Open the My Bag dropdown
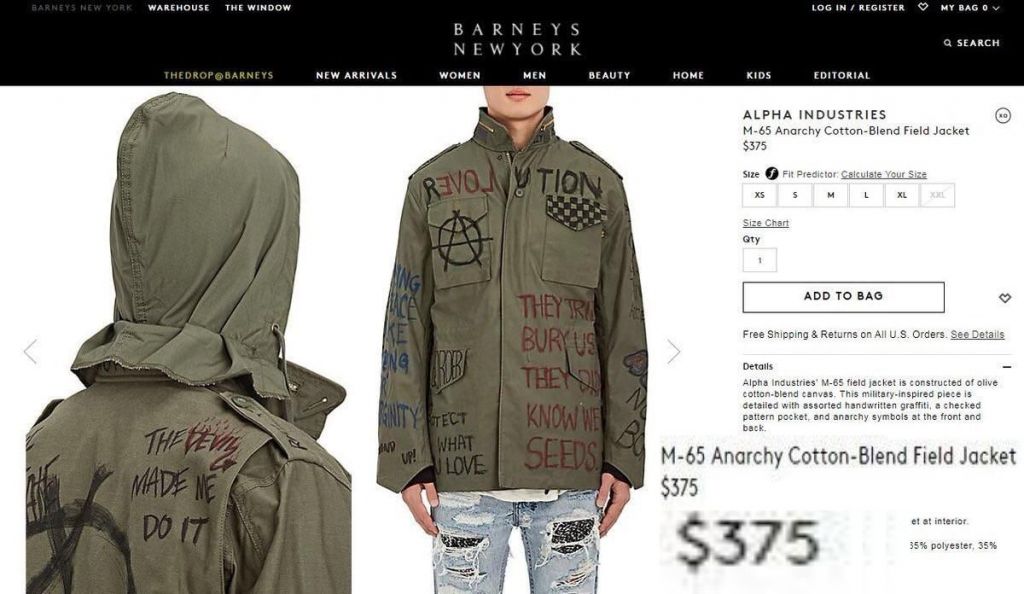Image resolution: width=1024 pixels, height=594 pixels. [969, 8]
